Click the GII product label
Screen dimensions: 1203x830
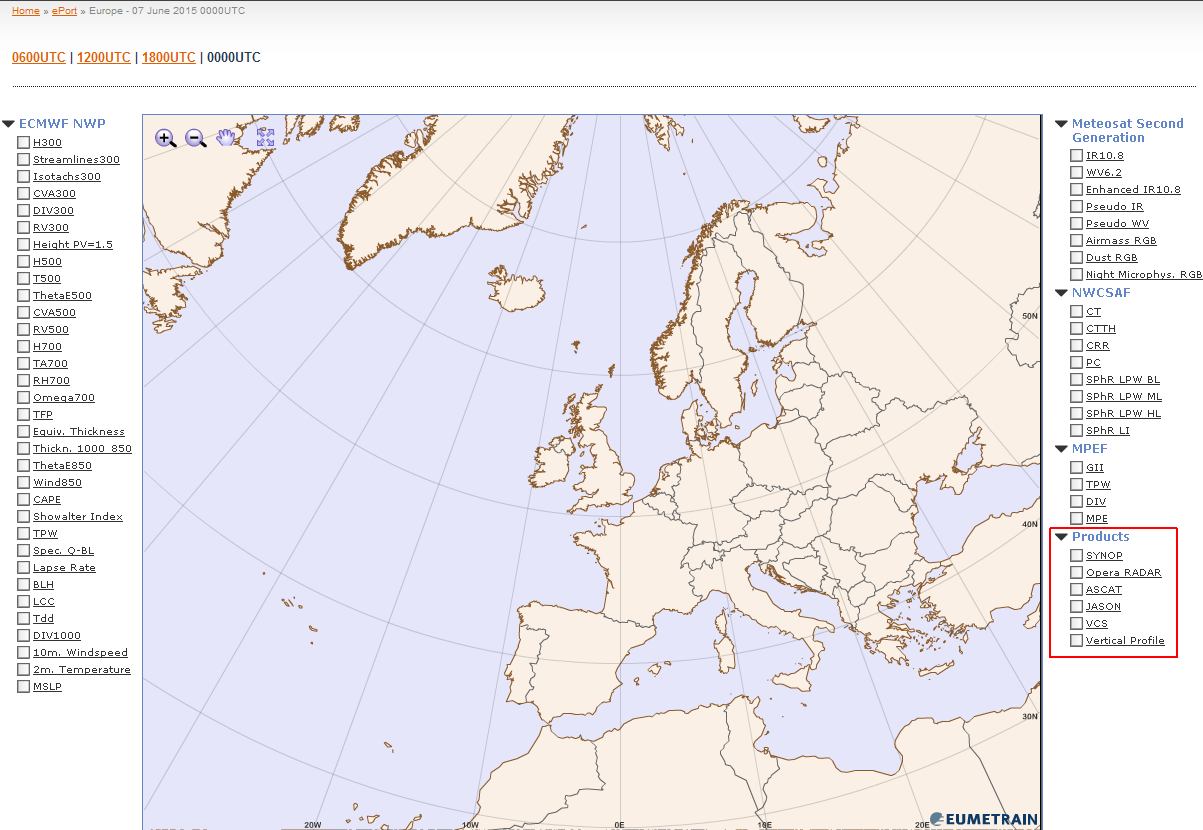[1095, 468]
